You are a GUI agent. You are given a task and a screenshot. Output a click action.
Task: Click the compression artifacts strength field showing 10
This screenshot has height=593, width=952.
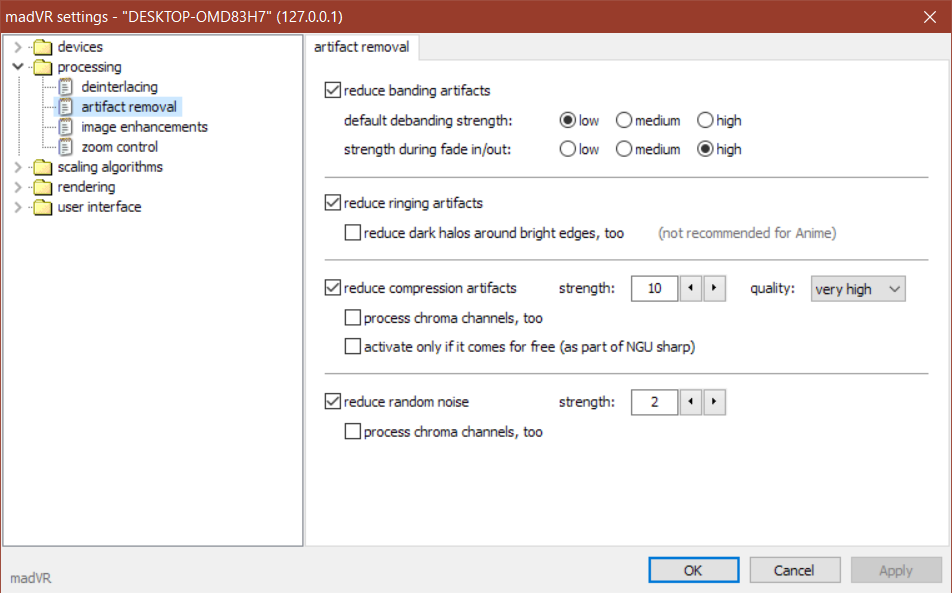point(654,288)
